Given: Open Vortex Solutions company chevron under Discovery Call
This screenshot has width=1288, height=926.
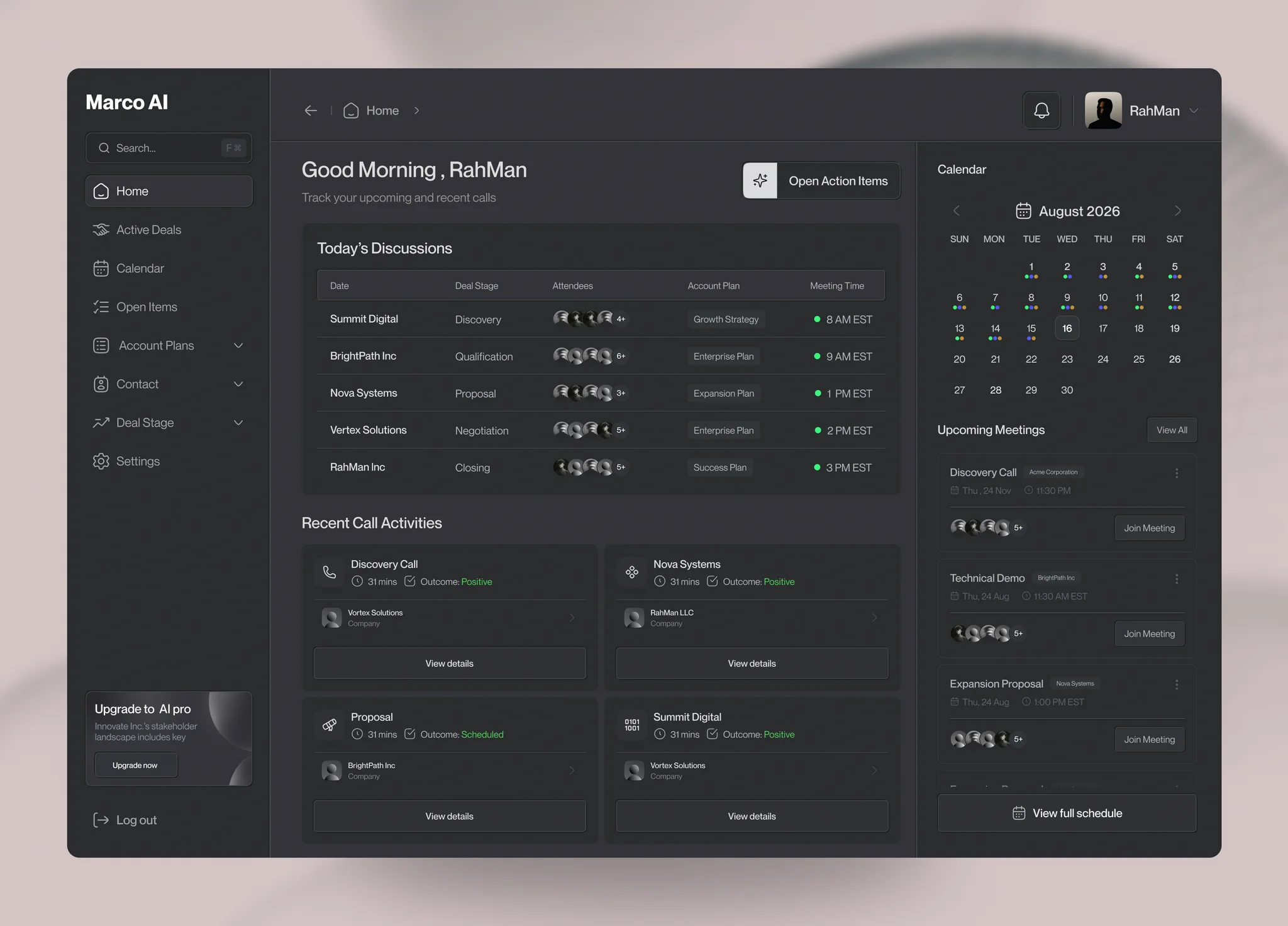Looking at the screenshot, I should coord(572,618).
